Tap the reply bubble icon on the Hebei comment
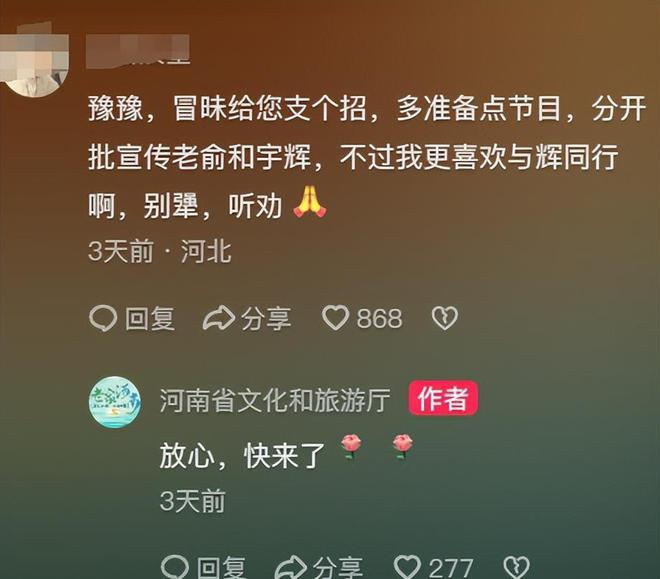The height and width of the screenshot is (579, 660). (x=103, y=318)
